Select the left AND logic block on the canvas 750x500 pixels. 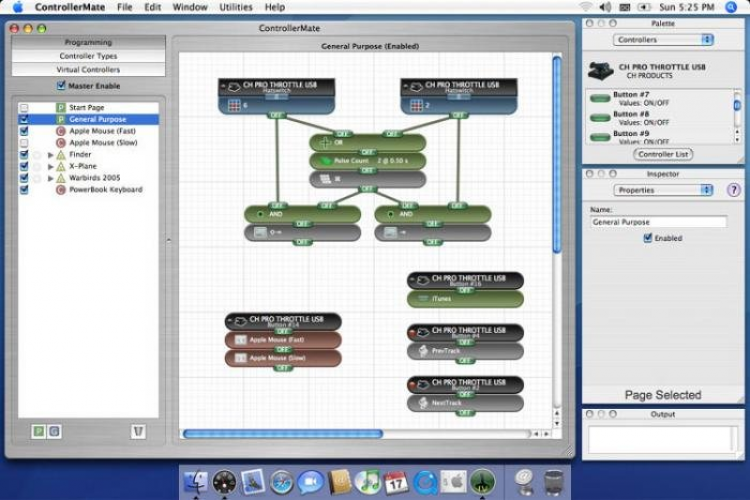point(302,214)
